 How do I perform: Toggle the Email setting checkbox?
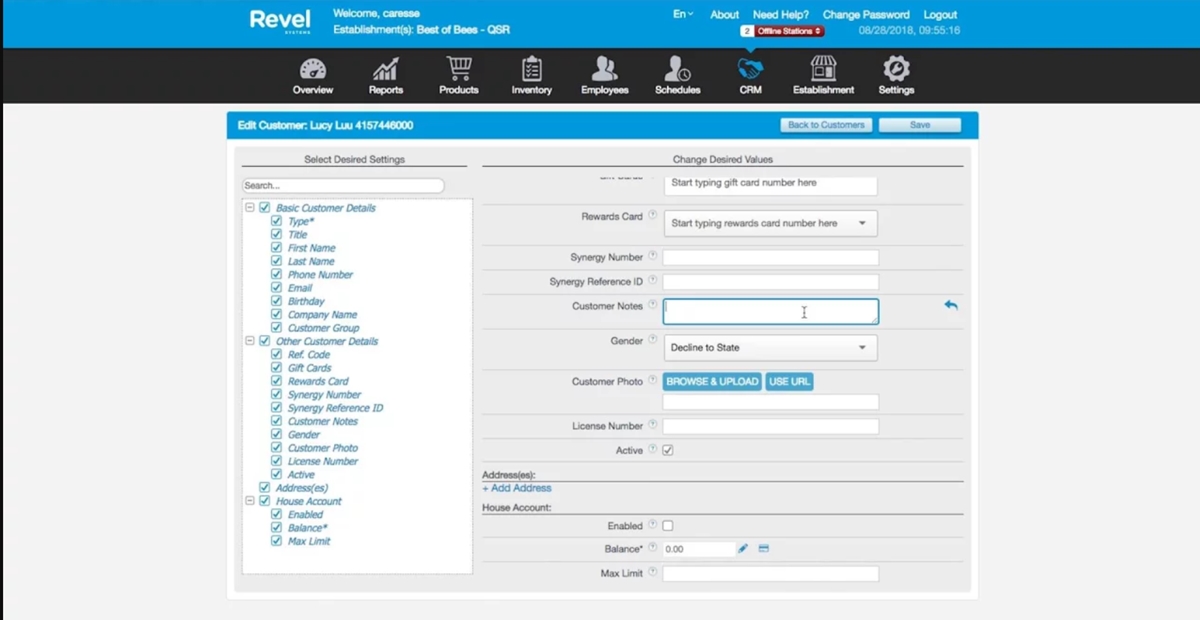(x=277, y=288)
